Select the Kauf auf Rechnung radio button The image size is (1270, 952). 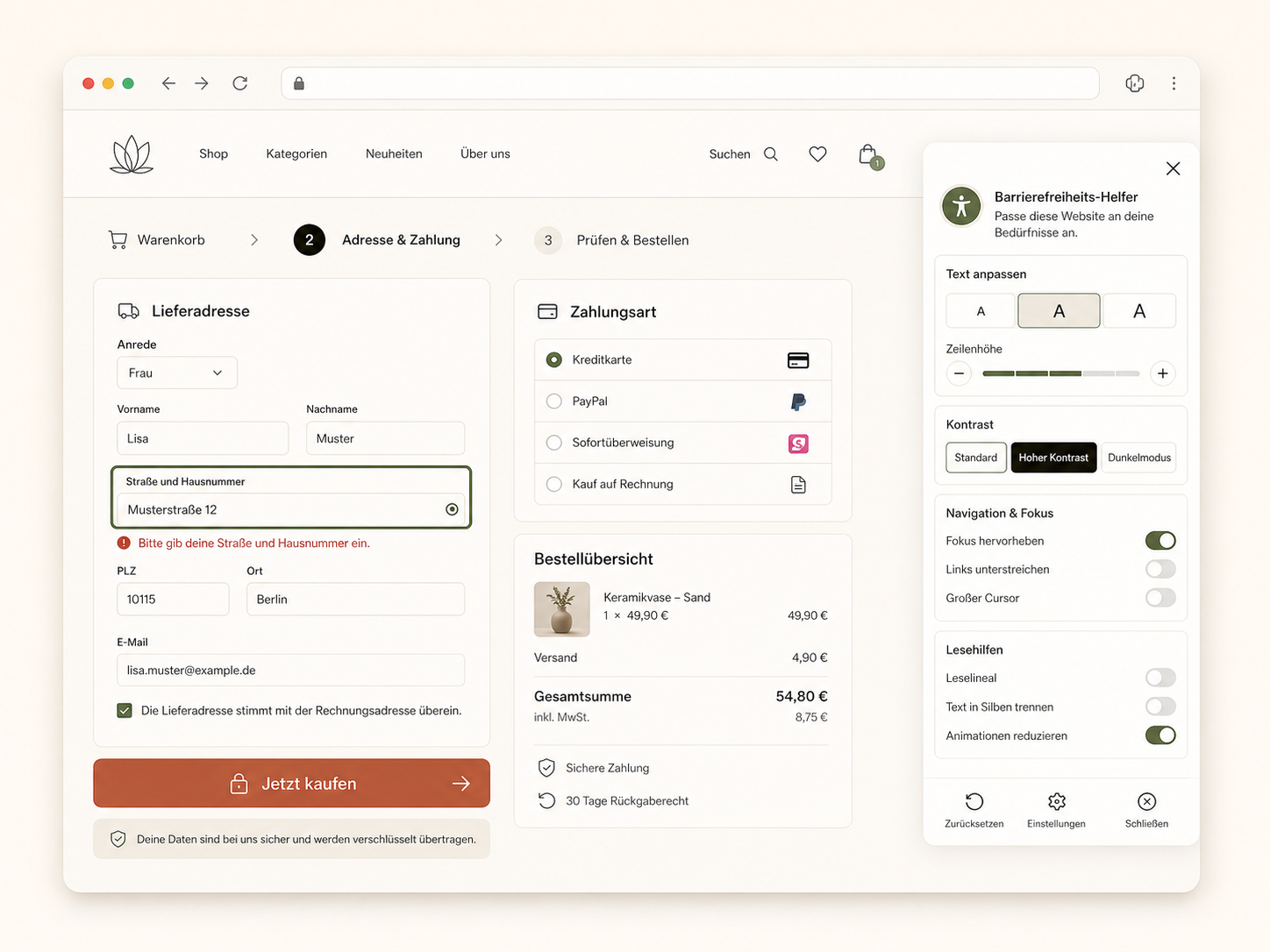[x=554, y=484]
